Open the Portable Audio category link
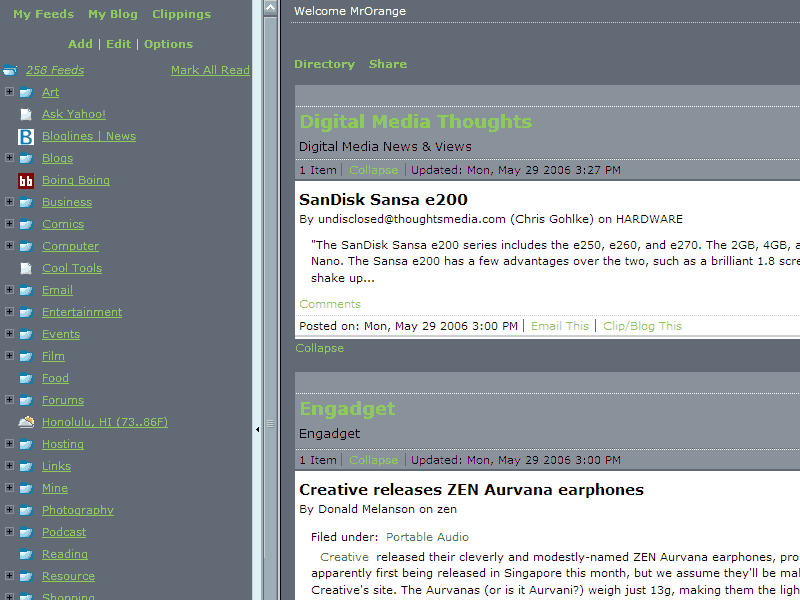Viewport: 800px width, 600px height. click(427, 537)
